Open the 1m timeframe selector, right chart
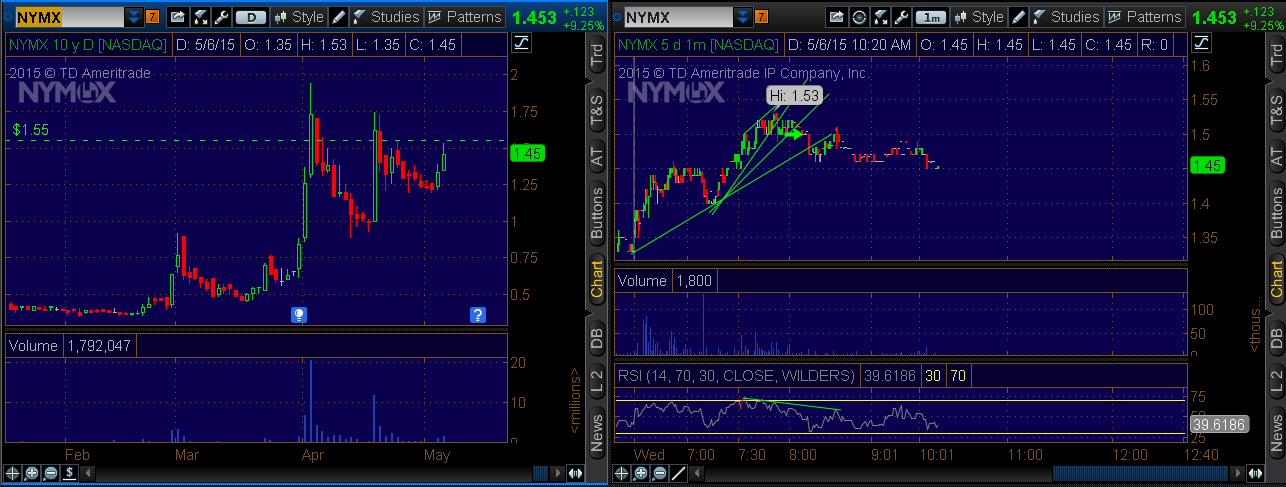 coord(931,17)
